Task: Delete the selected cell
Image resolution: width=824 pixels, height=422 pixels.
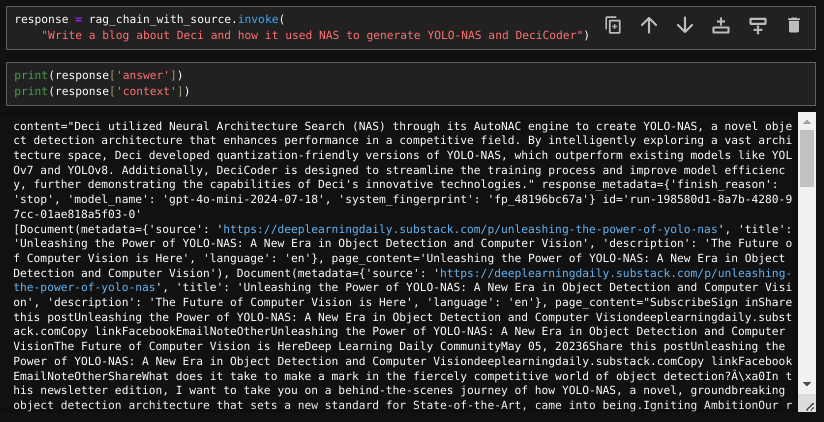Action: [x=794, y=25]
